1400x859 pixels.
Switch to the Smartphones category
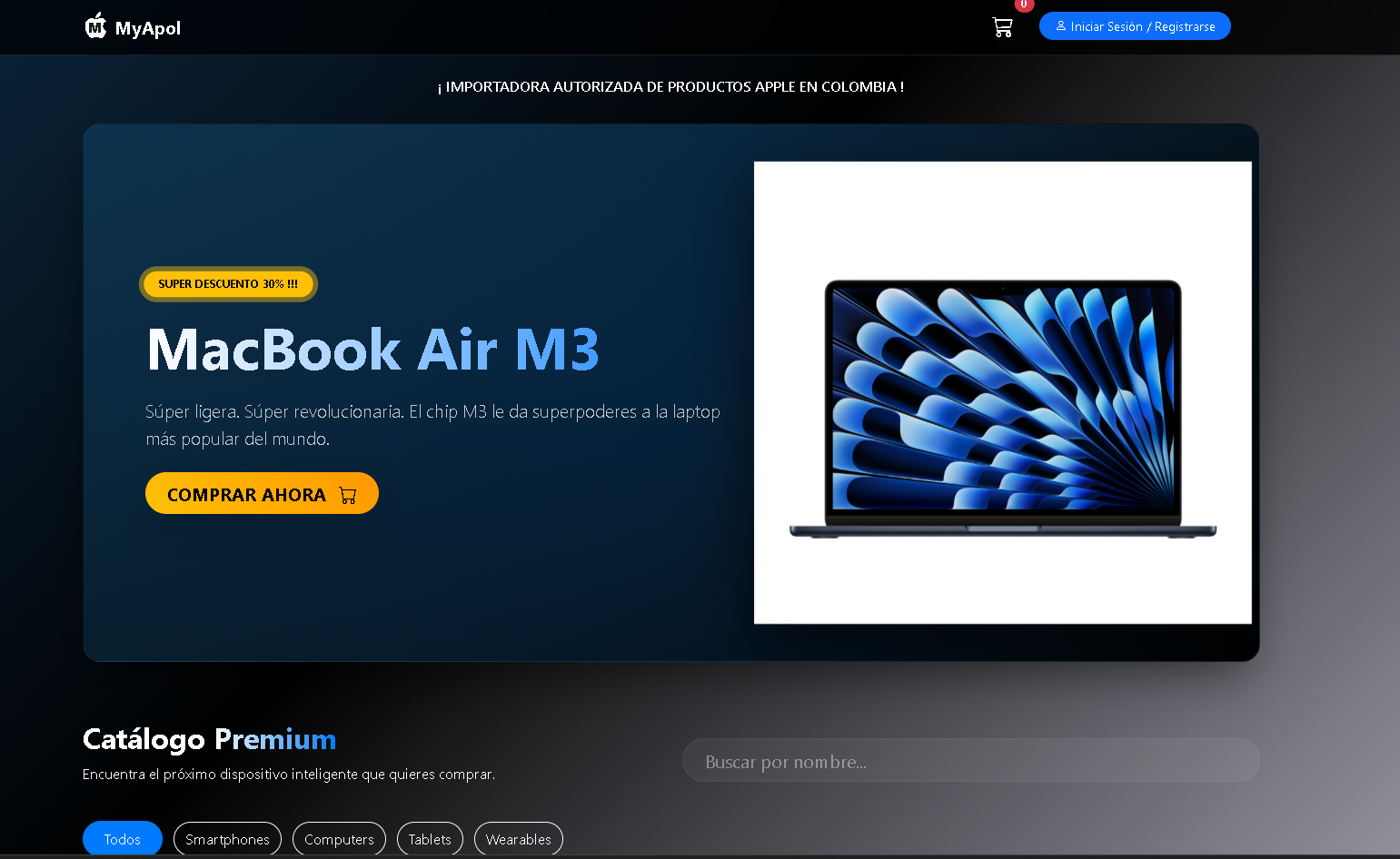(x=227, y=838)
